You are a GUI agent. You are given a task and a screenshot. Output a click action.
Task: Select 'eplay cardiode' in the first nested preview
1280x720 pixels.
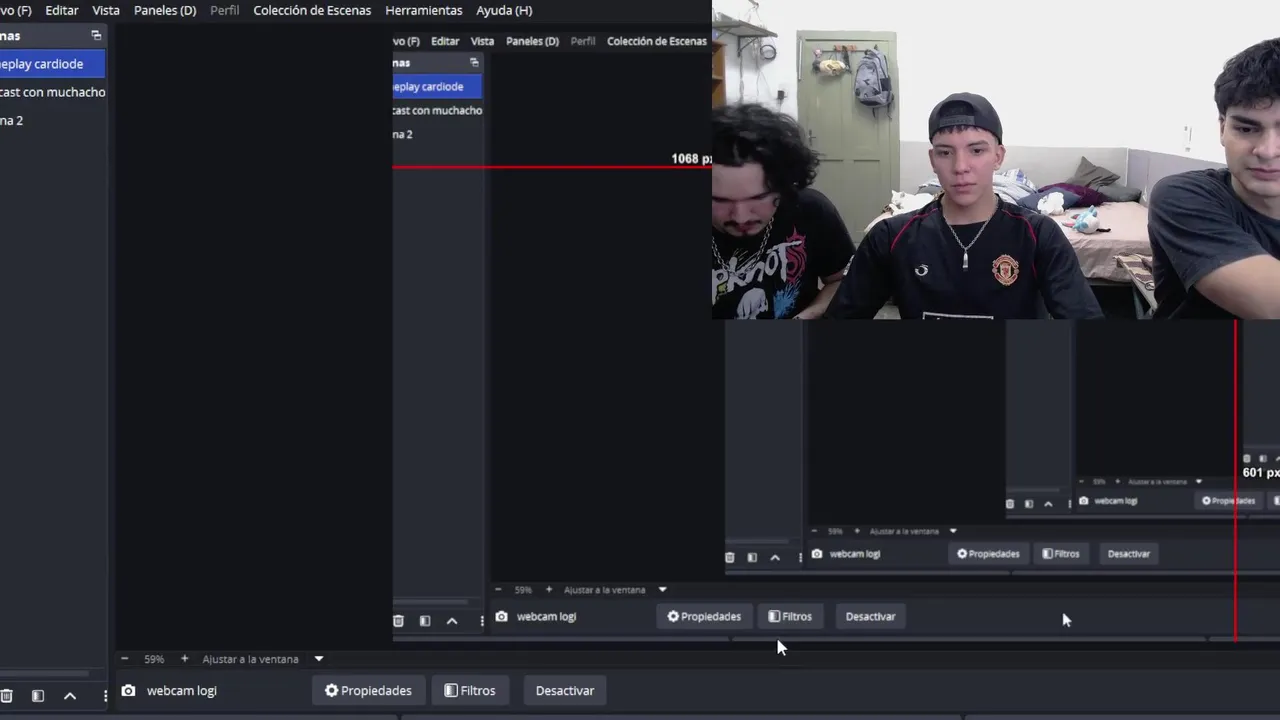(437, 87)
